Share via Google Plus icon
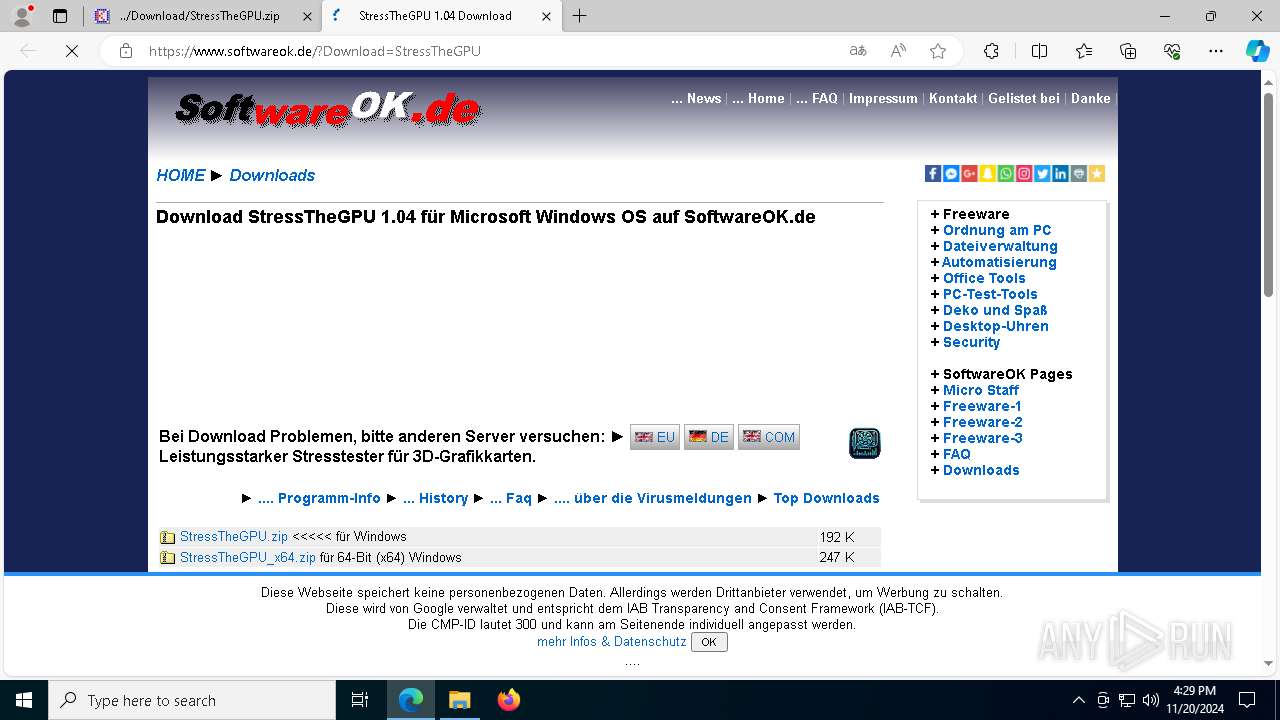This screenshot has width=1280, height=720. [x=969, y=174]
